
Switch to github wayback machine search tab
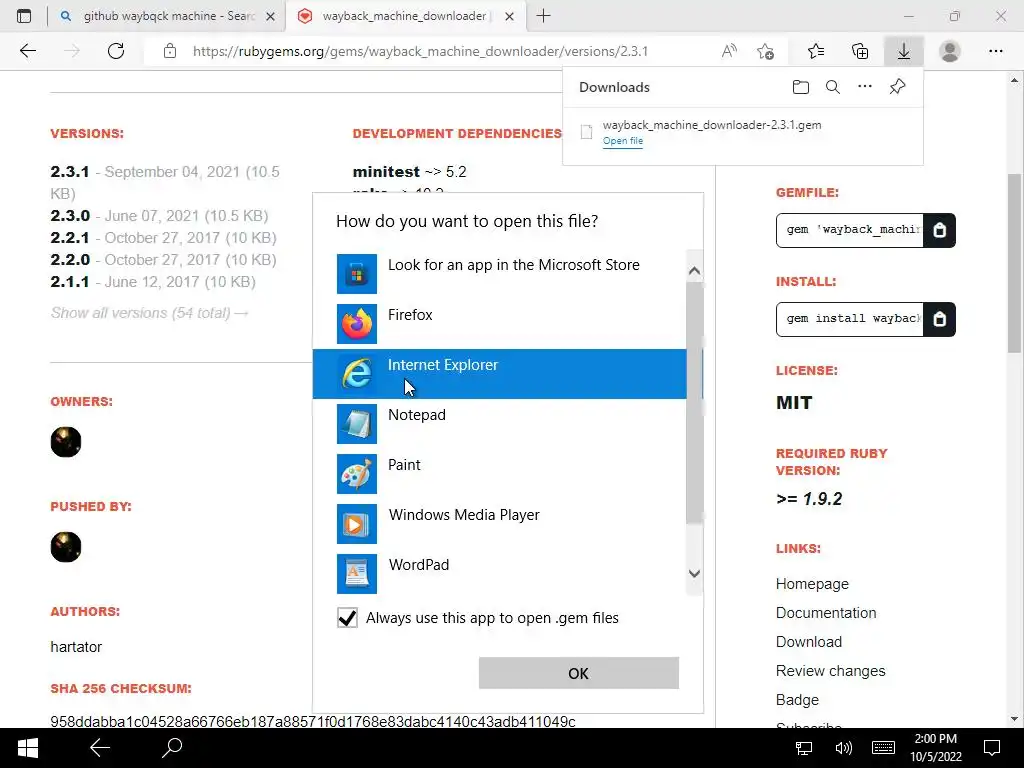pyautogui.click(x=167, y=16)
